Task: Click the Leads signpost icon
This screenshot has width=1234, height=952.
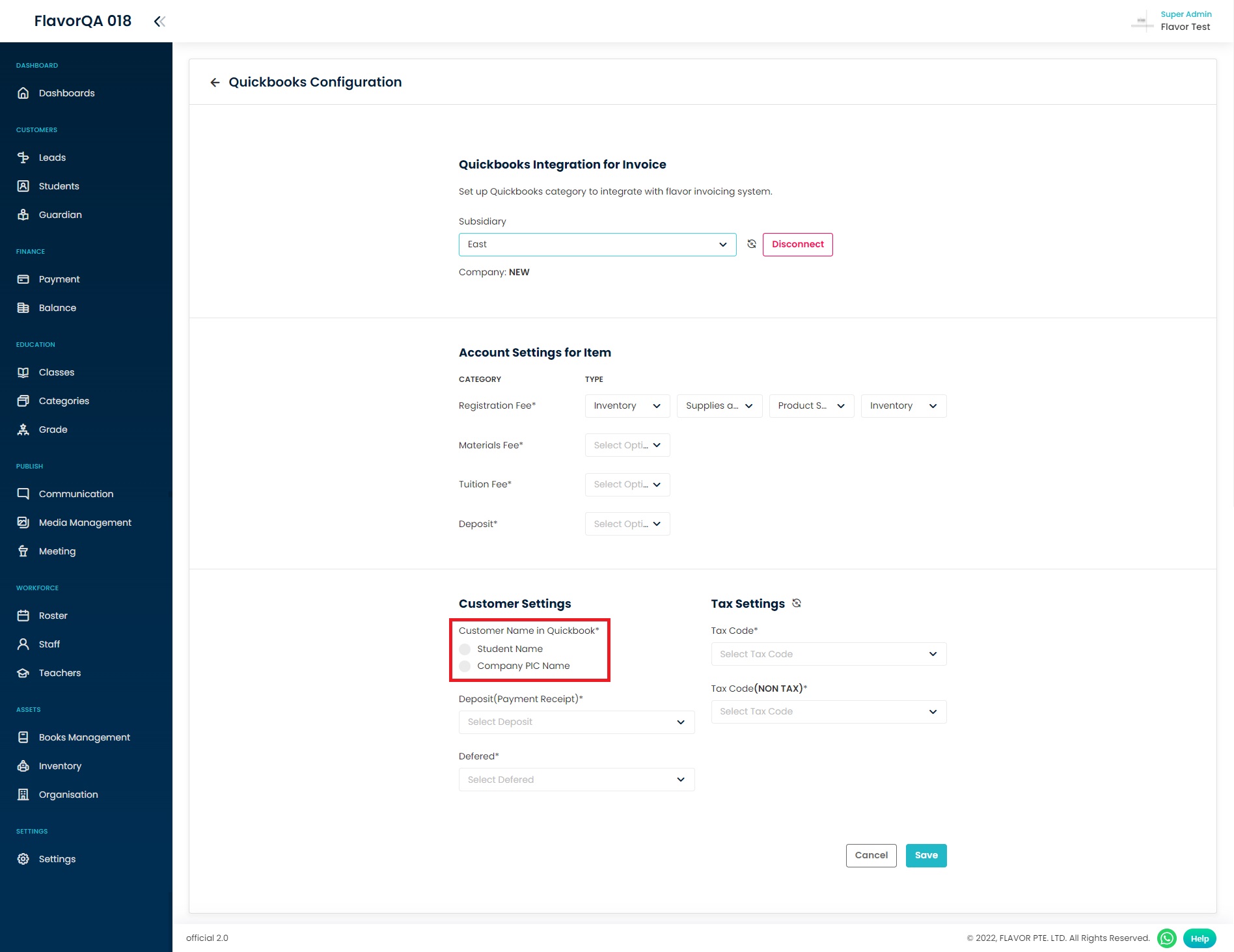Action: click(23, 157)
